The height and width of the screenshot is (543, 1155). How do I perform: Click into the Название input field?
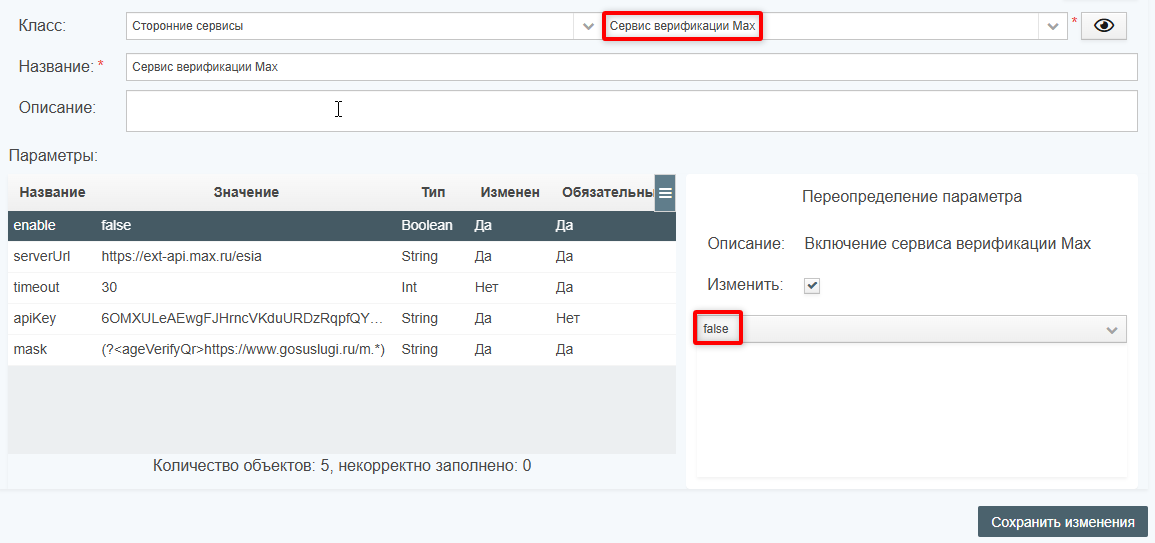pos(630,67)
